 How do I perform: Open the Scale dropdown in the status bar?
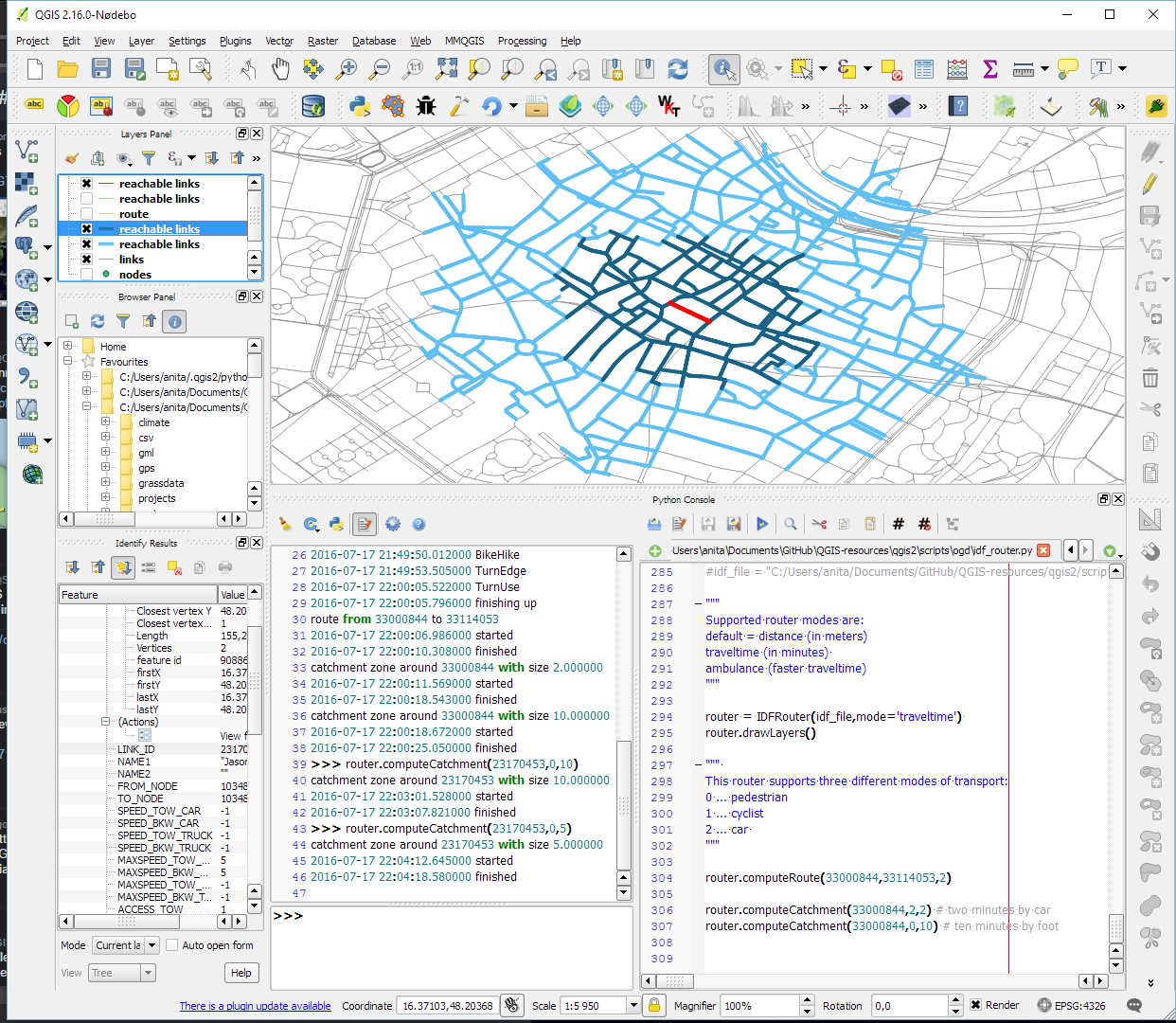point(633,1005)
